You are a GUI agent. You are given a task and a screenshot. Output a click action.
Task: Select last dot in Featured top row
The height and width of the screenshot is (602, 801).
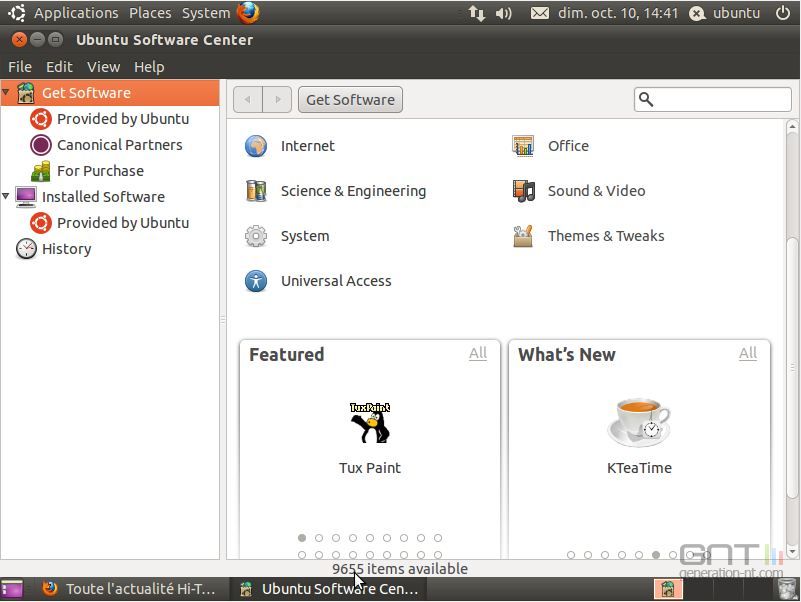[x=438, y=538]
